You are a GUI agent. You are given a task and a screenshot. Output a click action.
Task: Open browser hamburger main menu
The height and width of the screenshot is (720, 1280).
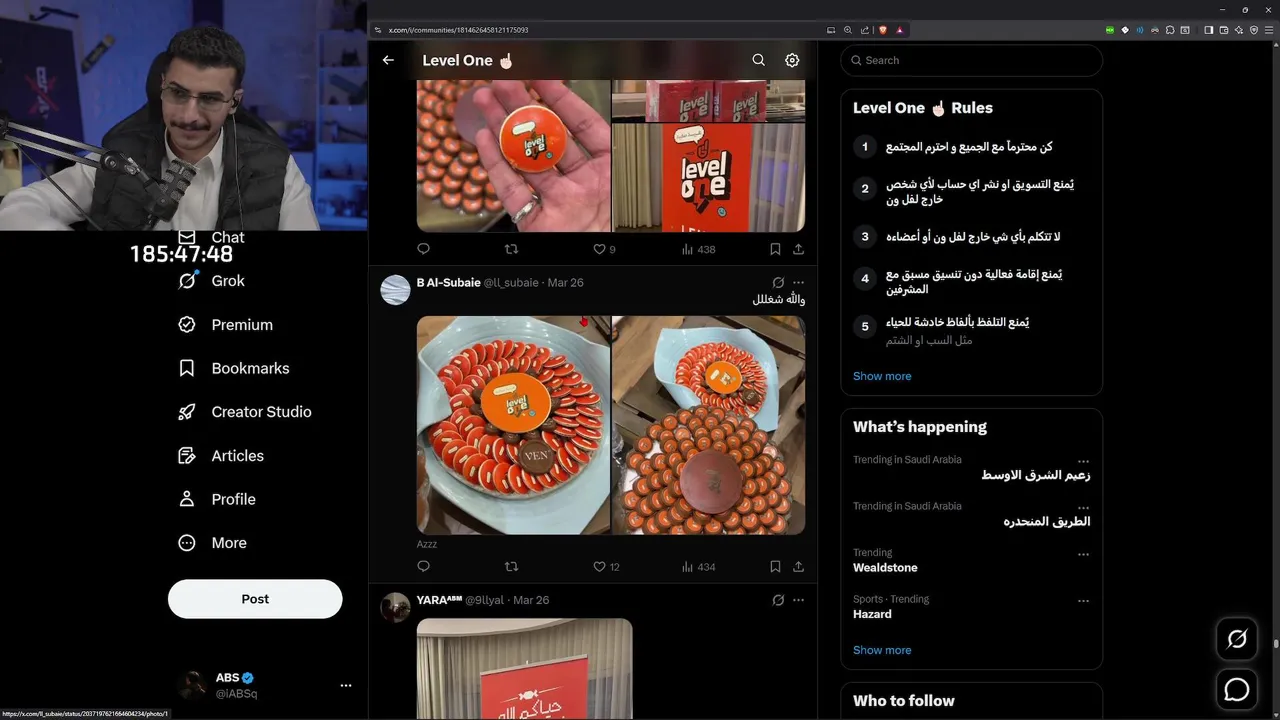[1269, 30]
